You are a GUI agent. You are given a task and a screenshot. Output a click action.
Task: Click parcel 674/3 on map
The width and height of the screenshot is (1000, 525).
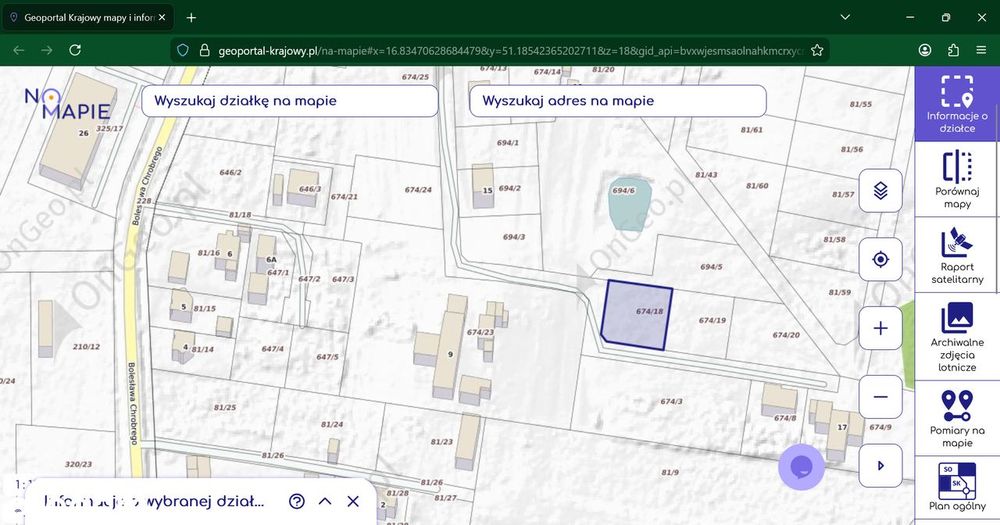pyautogui.click(x=671, y=402)
